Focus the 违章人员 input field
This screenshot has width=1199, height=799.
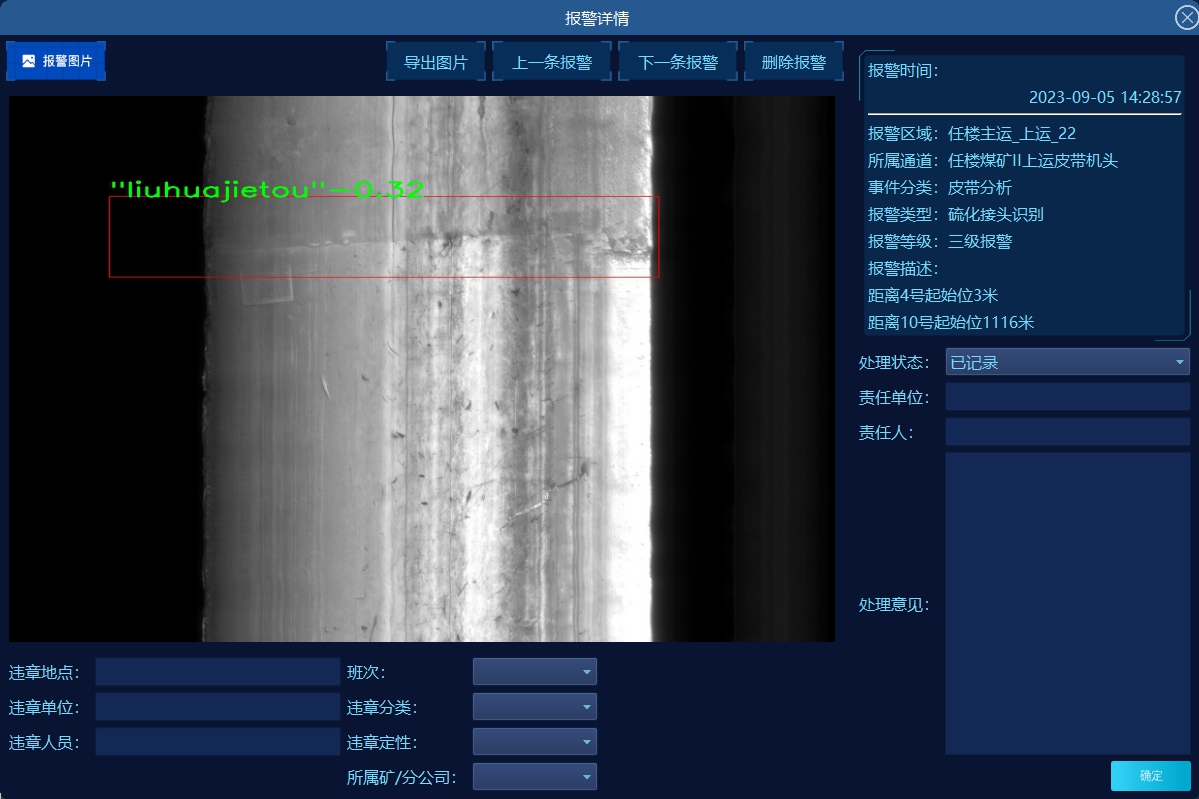pos(218,742)
